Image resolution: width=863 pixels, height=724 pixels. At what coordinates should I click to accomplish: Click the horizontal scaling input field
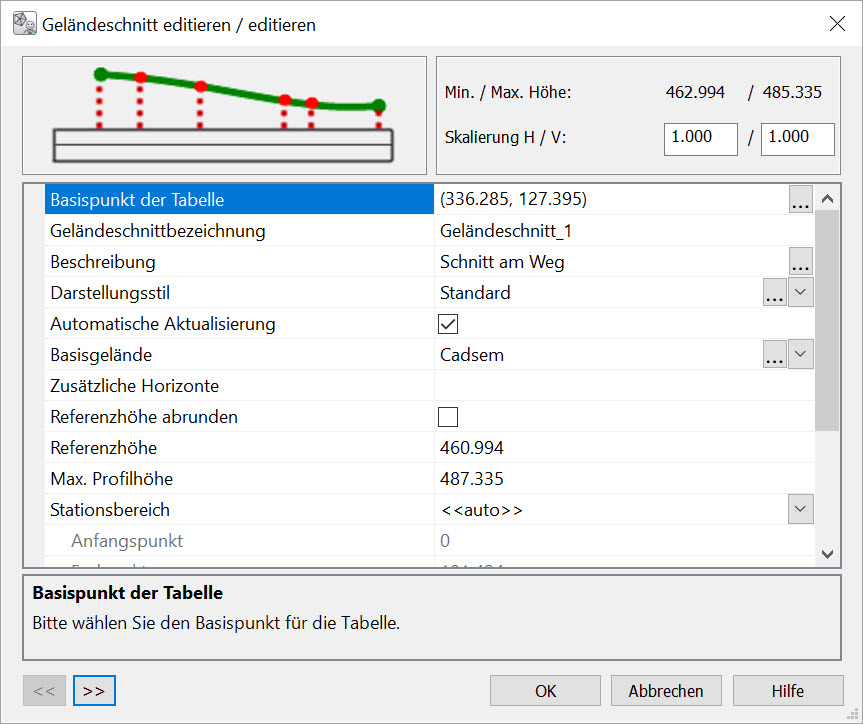701,139
